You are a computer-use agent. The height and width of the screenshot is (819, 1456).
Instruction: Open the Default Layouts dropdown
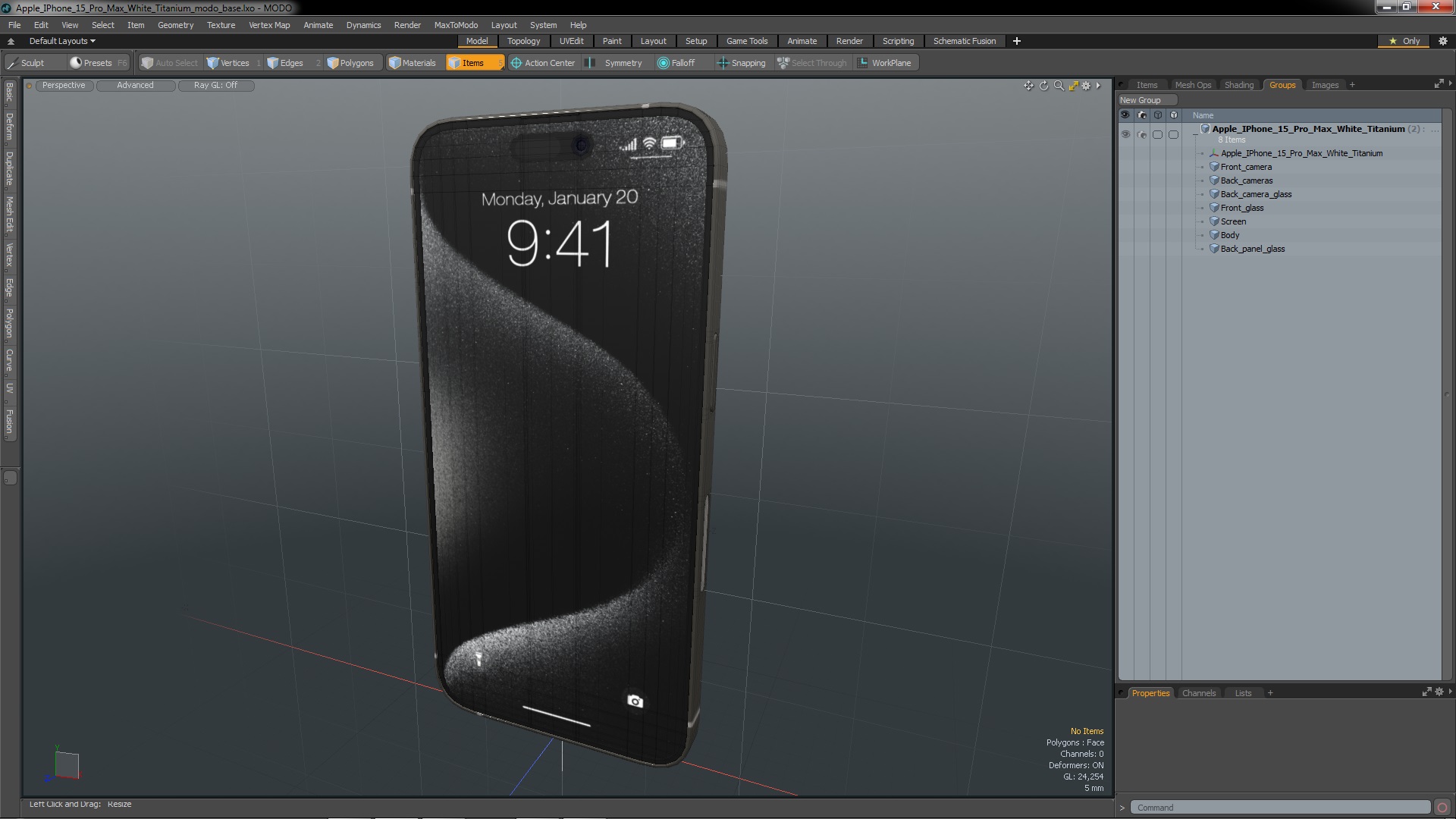click(62, 41)
